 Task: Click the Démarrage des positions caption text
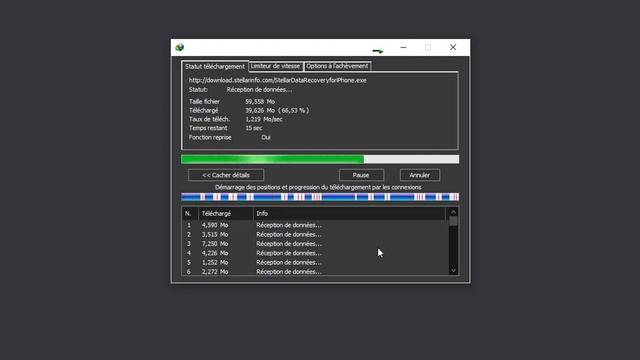pyautogui.click(x=318, y=187)
